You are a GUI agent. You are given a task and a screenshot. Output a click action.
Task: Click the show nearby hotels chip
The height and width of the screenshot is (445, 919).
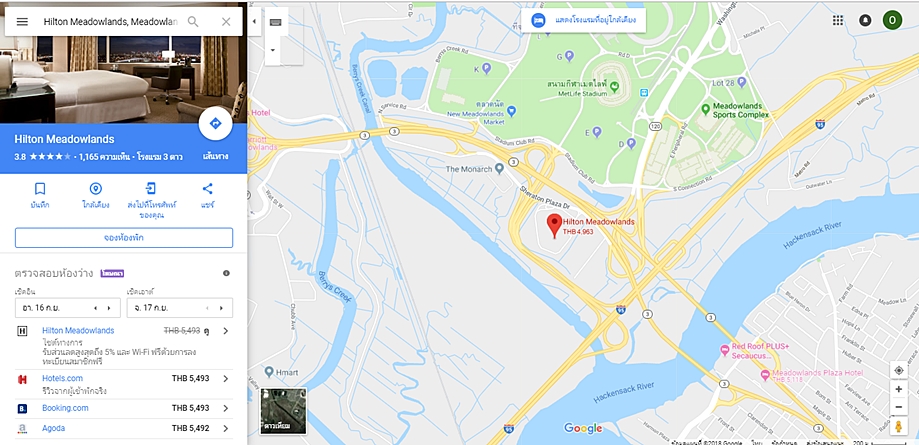(x=584, y=21)
